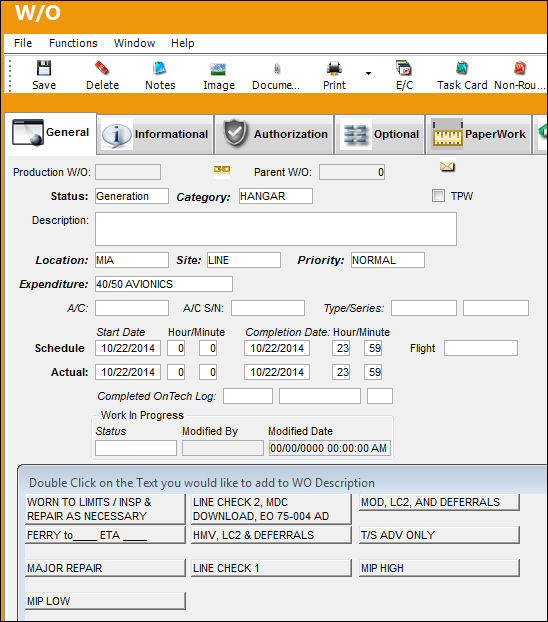The image size is (548, 622).
Task: Click the Delete eraser icon
Action: 102,68
